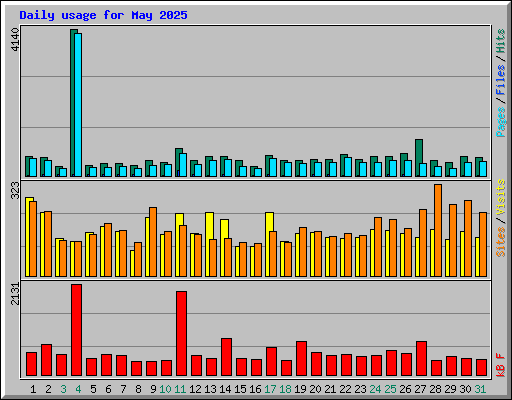Click day label 13 on the x-axis
512x400 pixels.
coord(210,389)
